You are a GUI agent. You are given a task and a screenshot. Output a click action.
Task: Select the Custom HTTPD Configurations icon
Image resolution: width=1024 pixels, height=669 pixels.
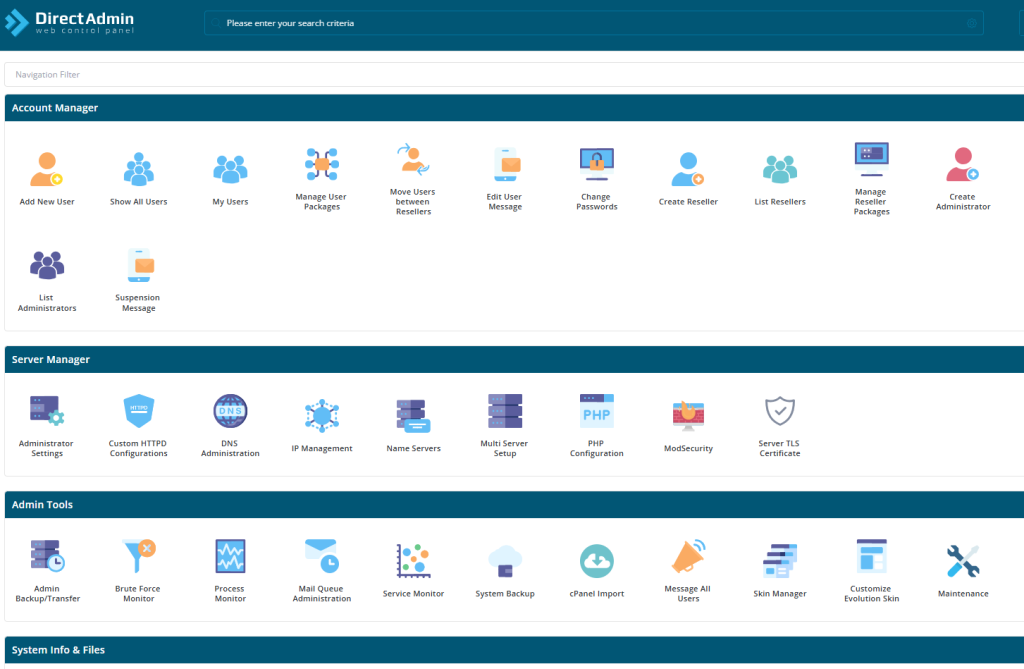(139, 411)
